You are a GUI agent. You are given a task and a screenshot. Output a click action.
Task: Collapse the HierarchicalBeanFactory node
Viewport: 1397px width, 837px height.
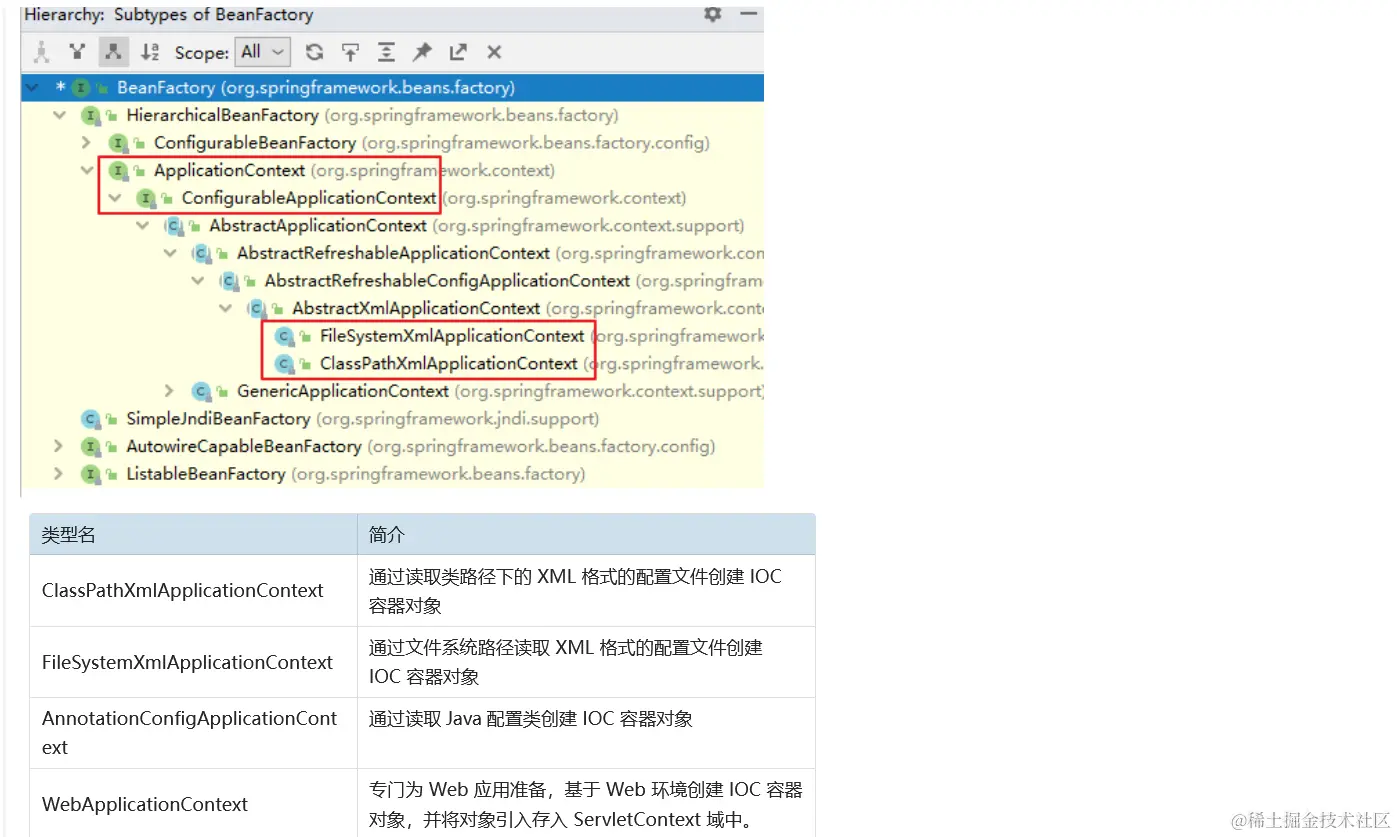click(x=59, y=116)
